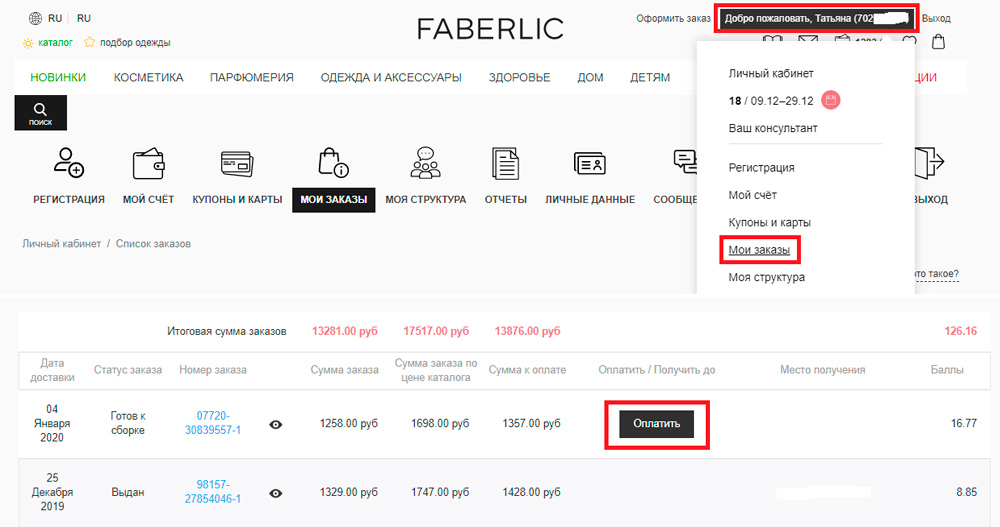
Task: Open ОДЕЖДА И АКСЕССУАРЫ menu
Action: (391, 77)
